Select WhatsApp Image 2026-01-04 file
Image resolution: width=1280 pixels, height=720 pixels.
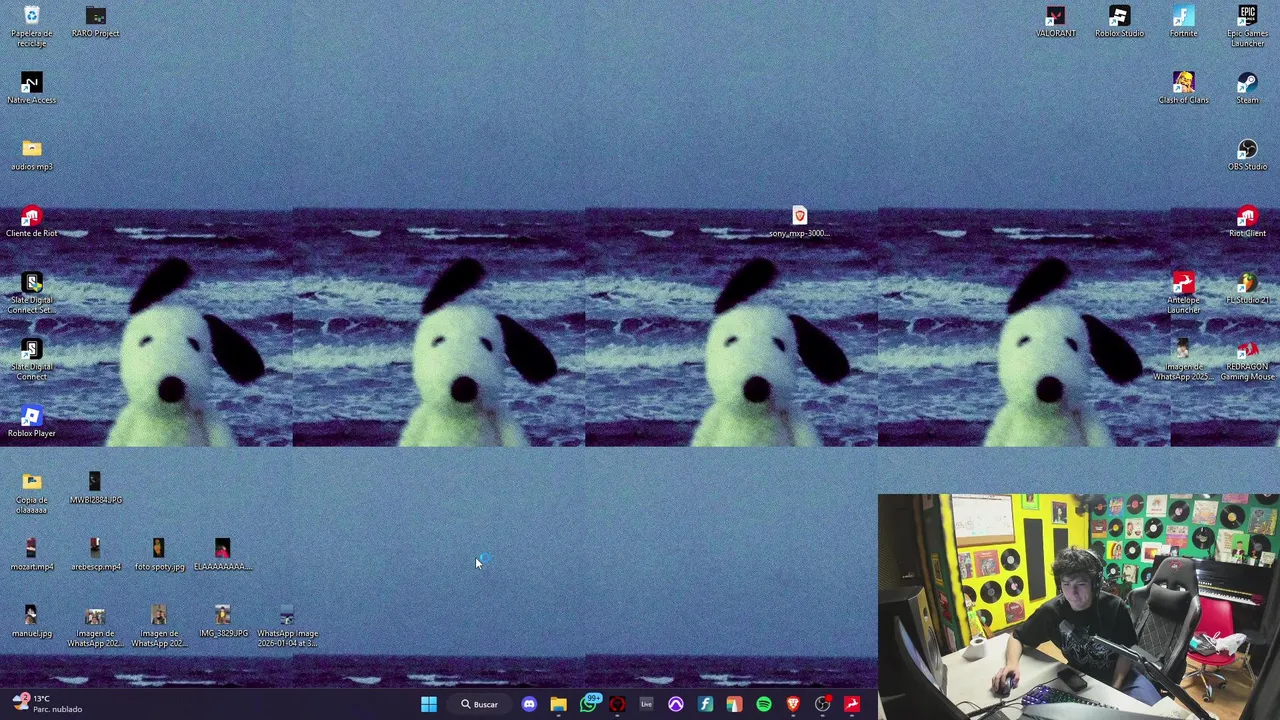(287, 626)
